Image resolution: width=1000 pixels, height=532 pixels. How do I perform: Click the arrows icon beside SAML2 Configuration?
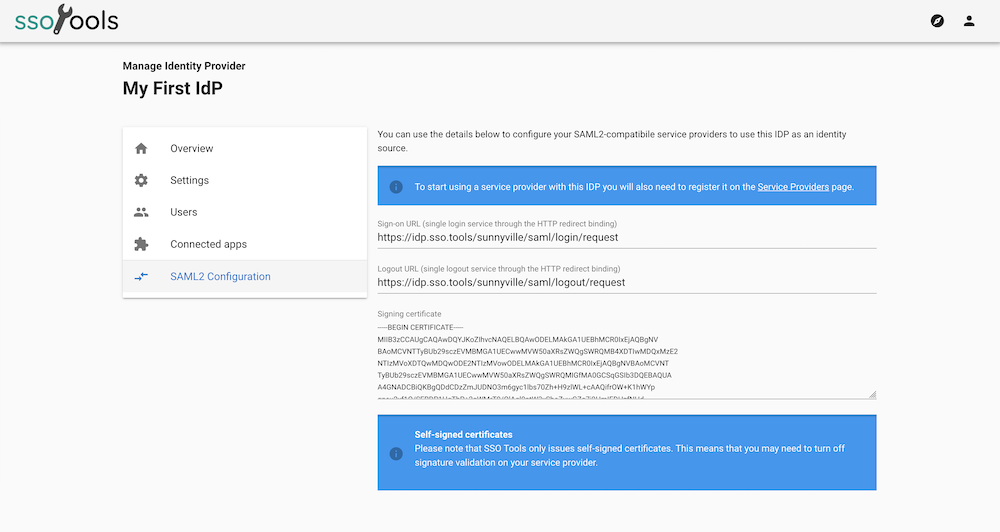pos(141,276)
